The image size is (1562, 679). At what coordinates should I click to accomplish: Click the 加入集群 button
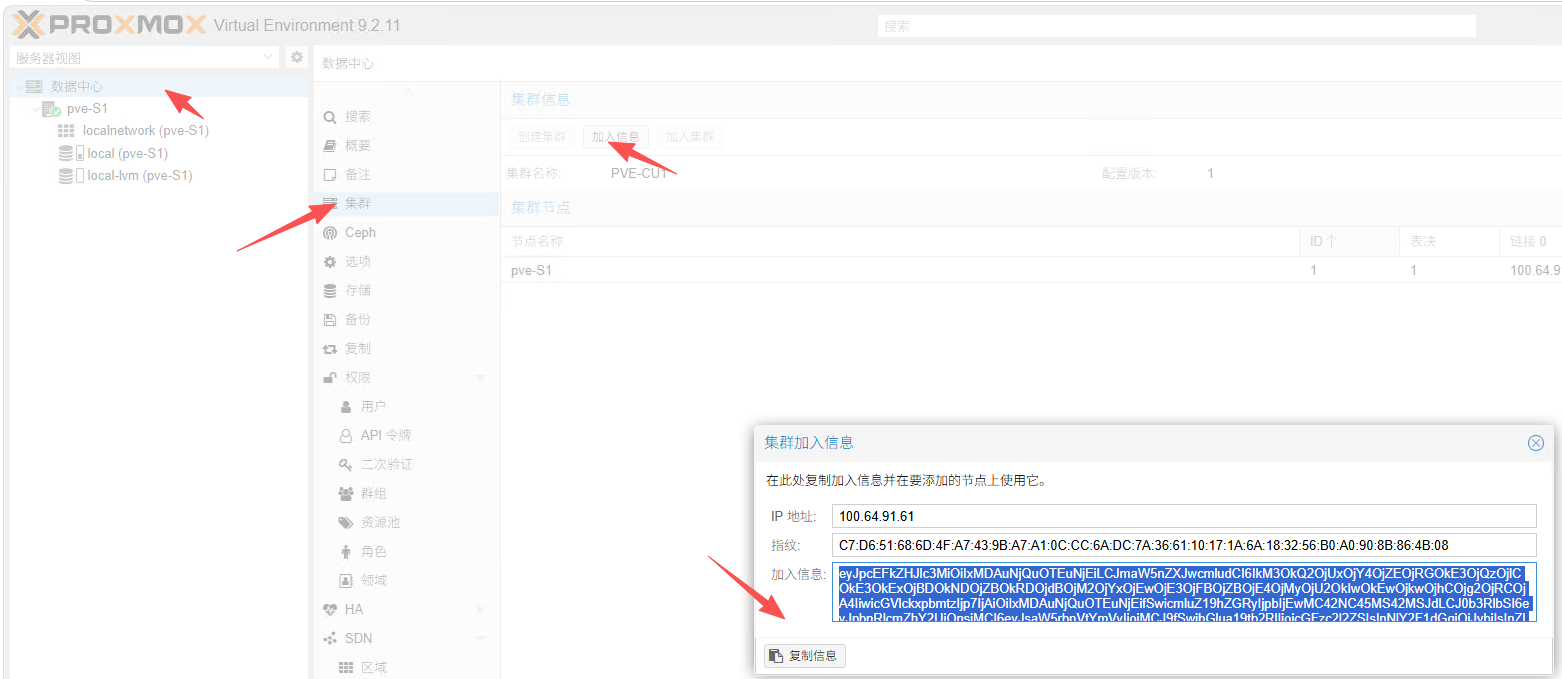pyautogui.click(x=690, y=137)
